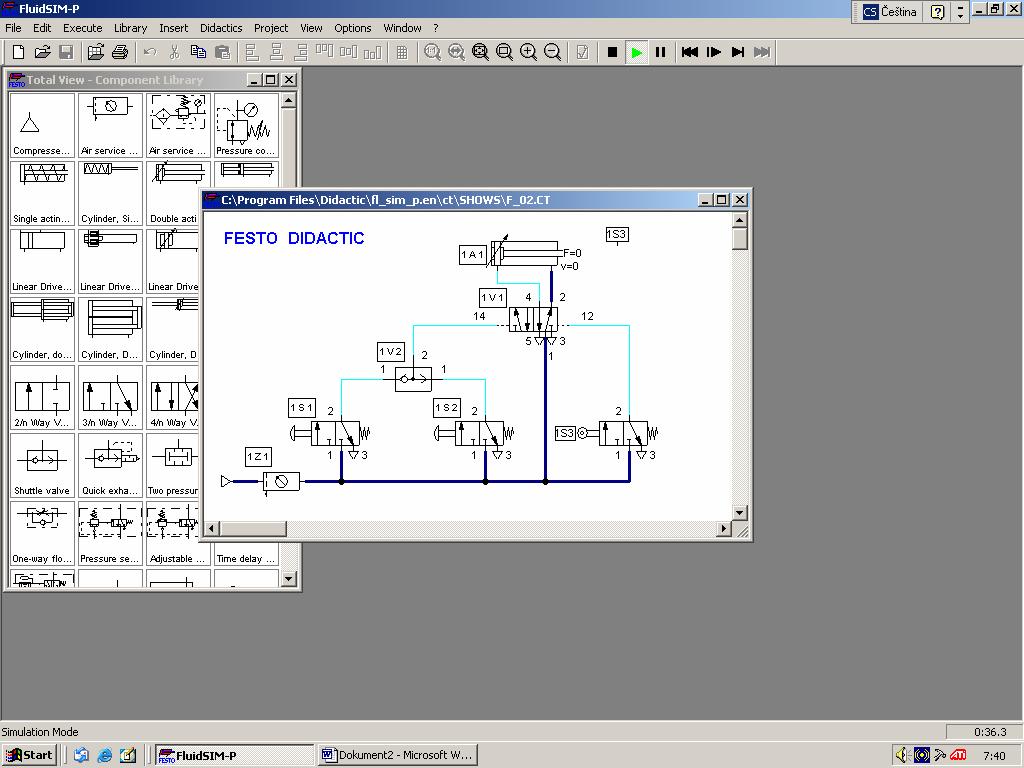Open the Options menu
1024x768 pixels.
click(353, 28)
